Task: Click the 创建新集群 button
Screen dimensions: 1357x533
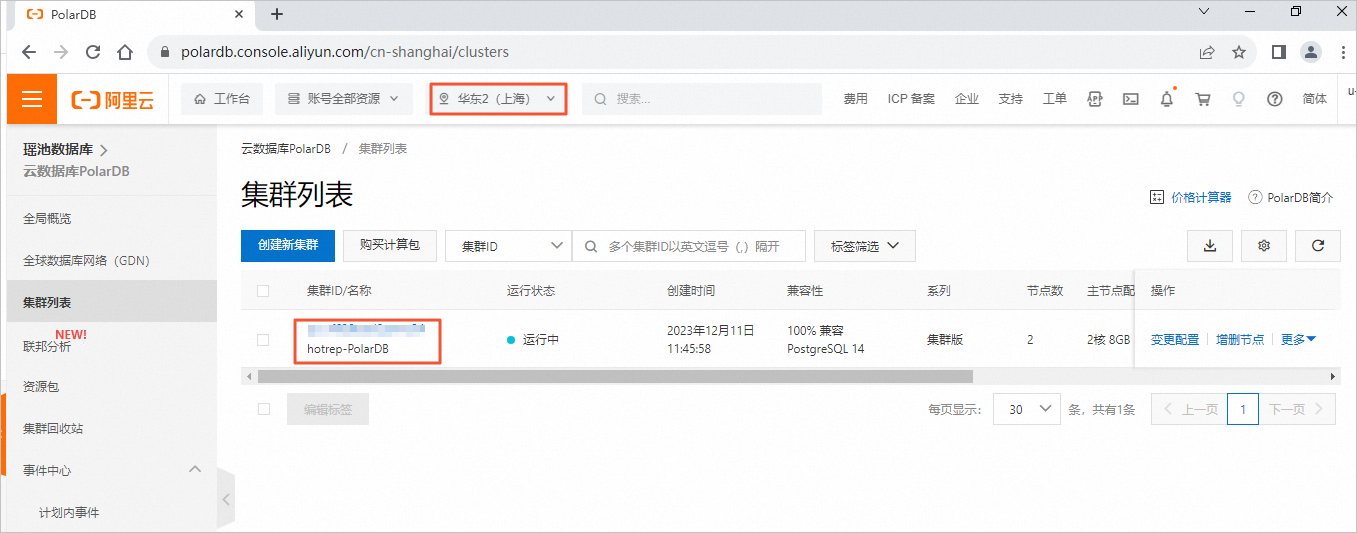Action: point(288,246)
